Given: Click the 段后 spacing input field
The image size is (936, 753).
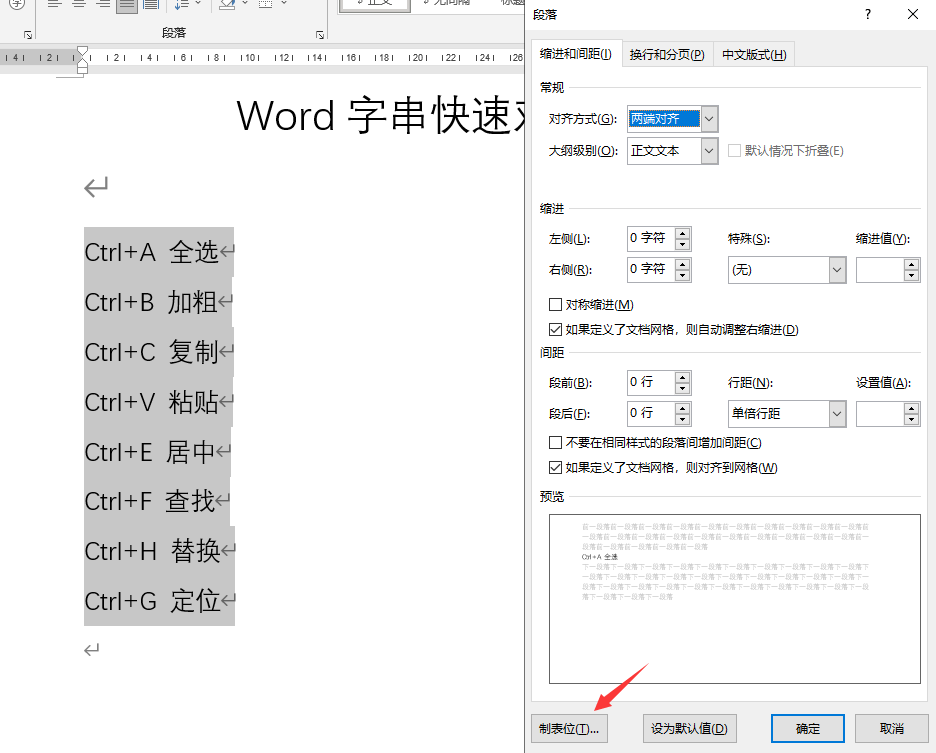Looking at the screenshot, I should click(651, 413).
